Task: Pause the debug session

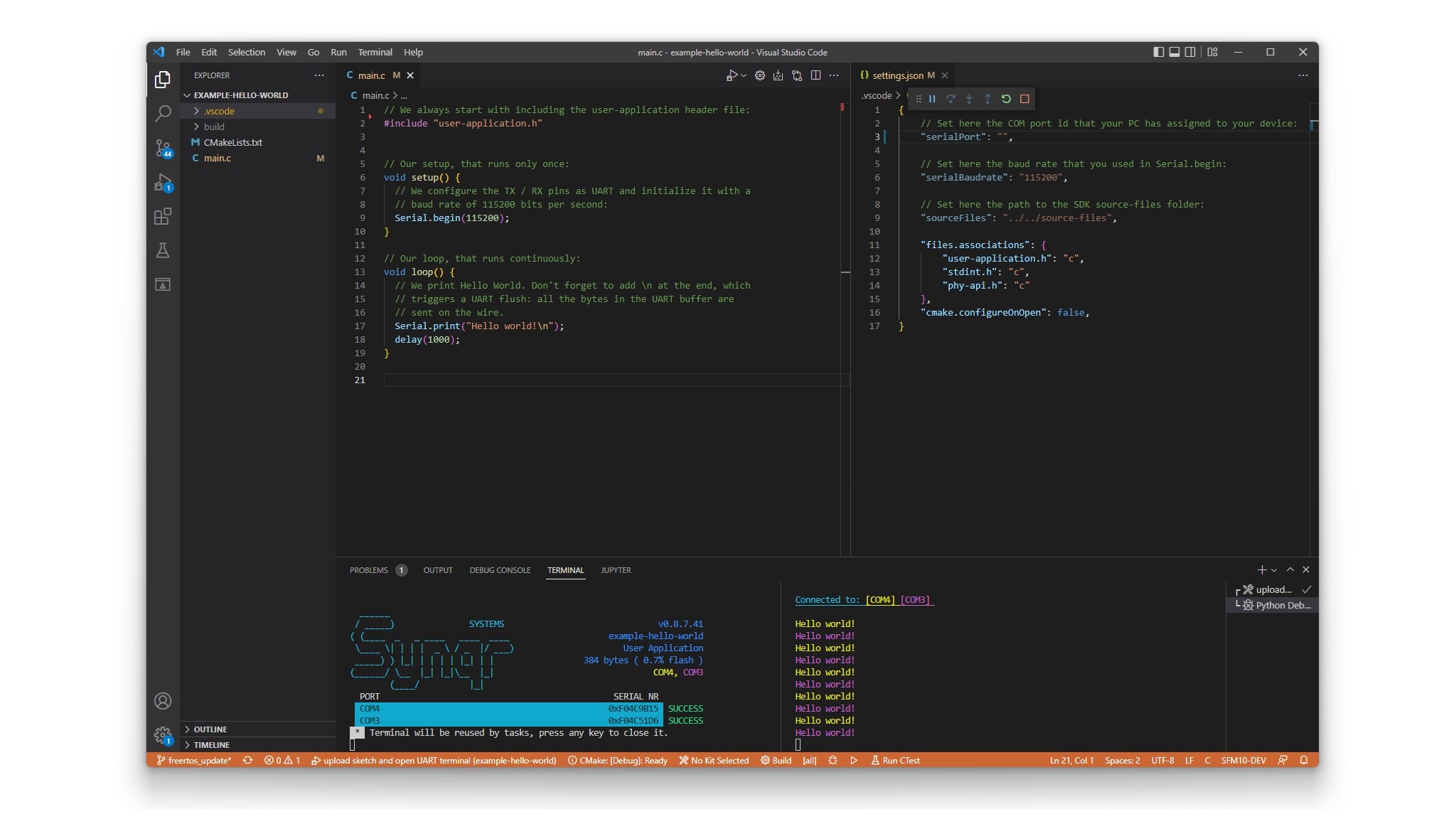Action: tap(932, 99)
